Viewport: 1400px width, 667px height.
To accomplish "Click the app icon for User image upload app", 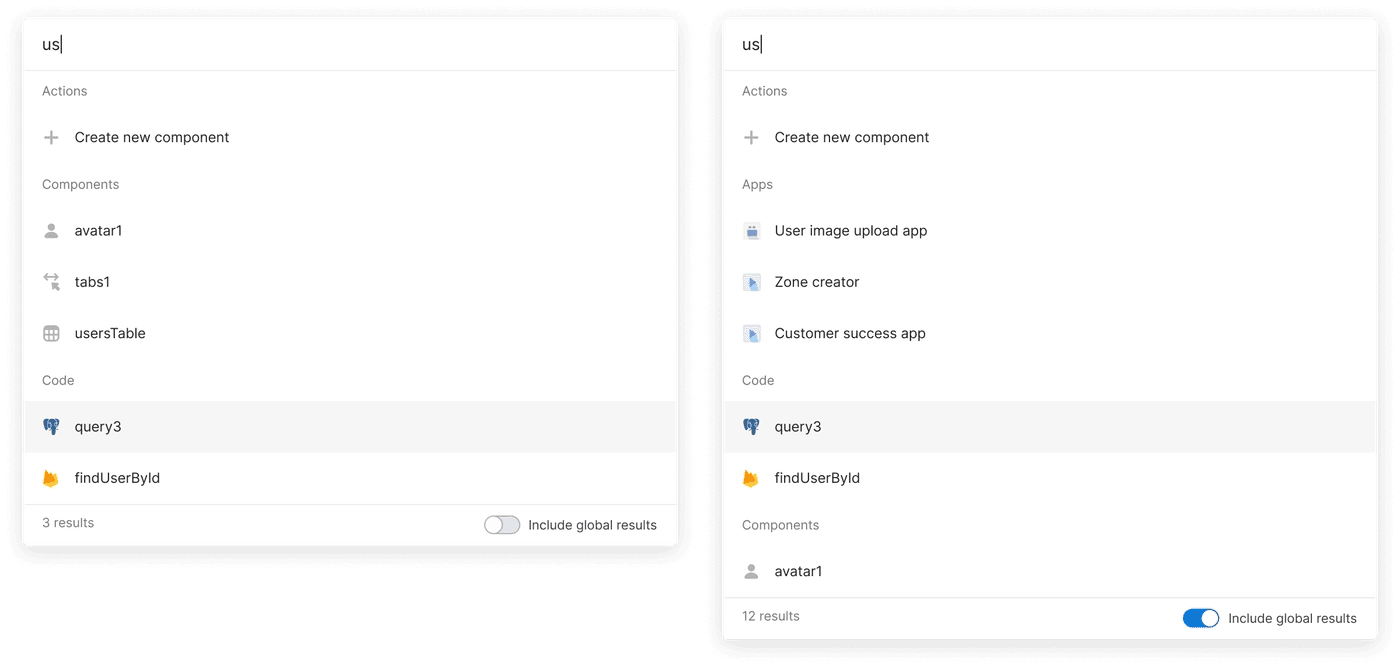I will [x=752, y=230].
